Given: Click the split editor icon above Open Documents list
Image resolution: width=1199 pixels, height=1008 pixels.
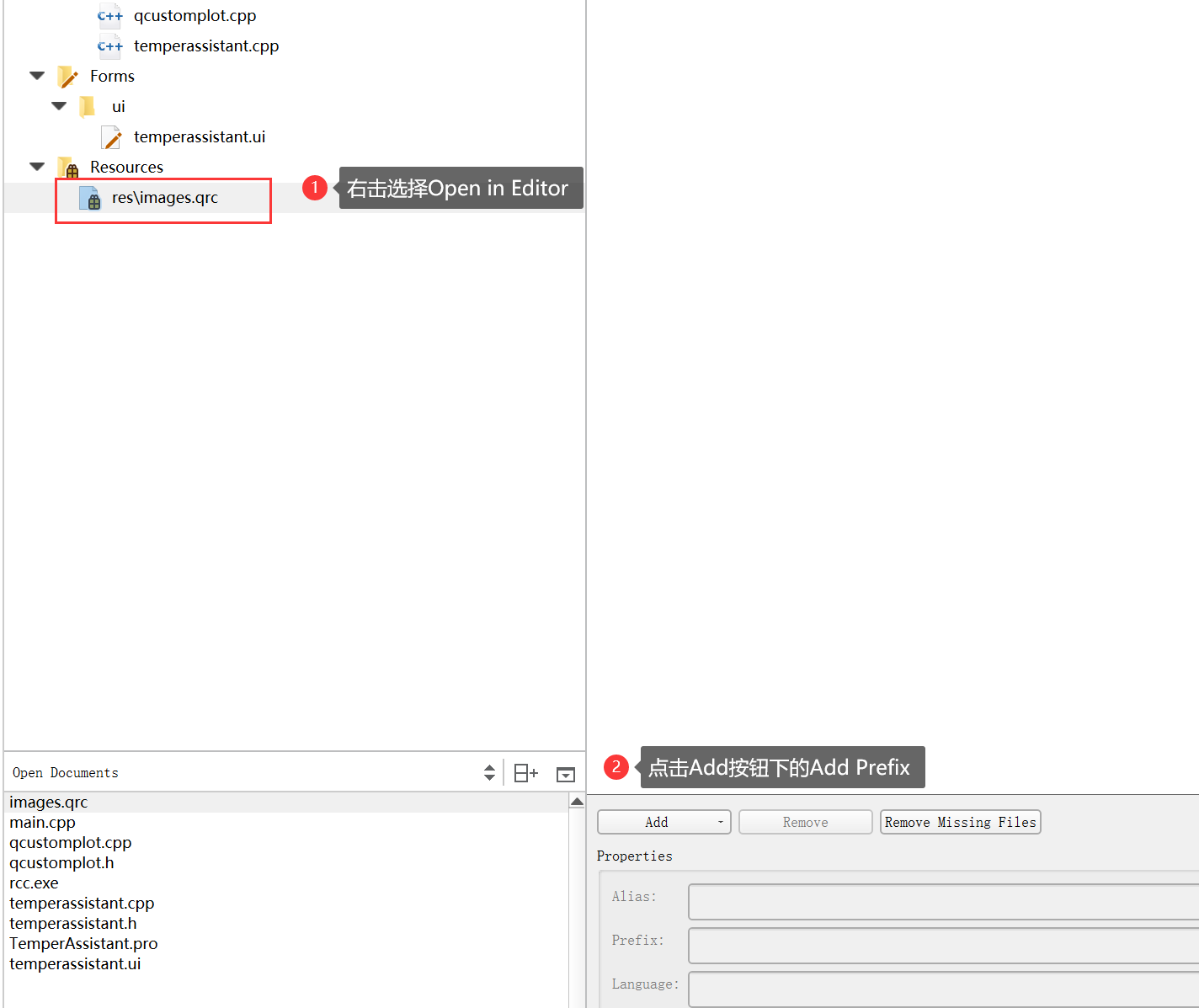Looking at the screenshot, I should [525, 772].
